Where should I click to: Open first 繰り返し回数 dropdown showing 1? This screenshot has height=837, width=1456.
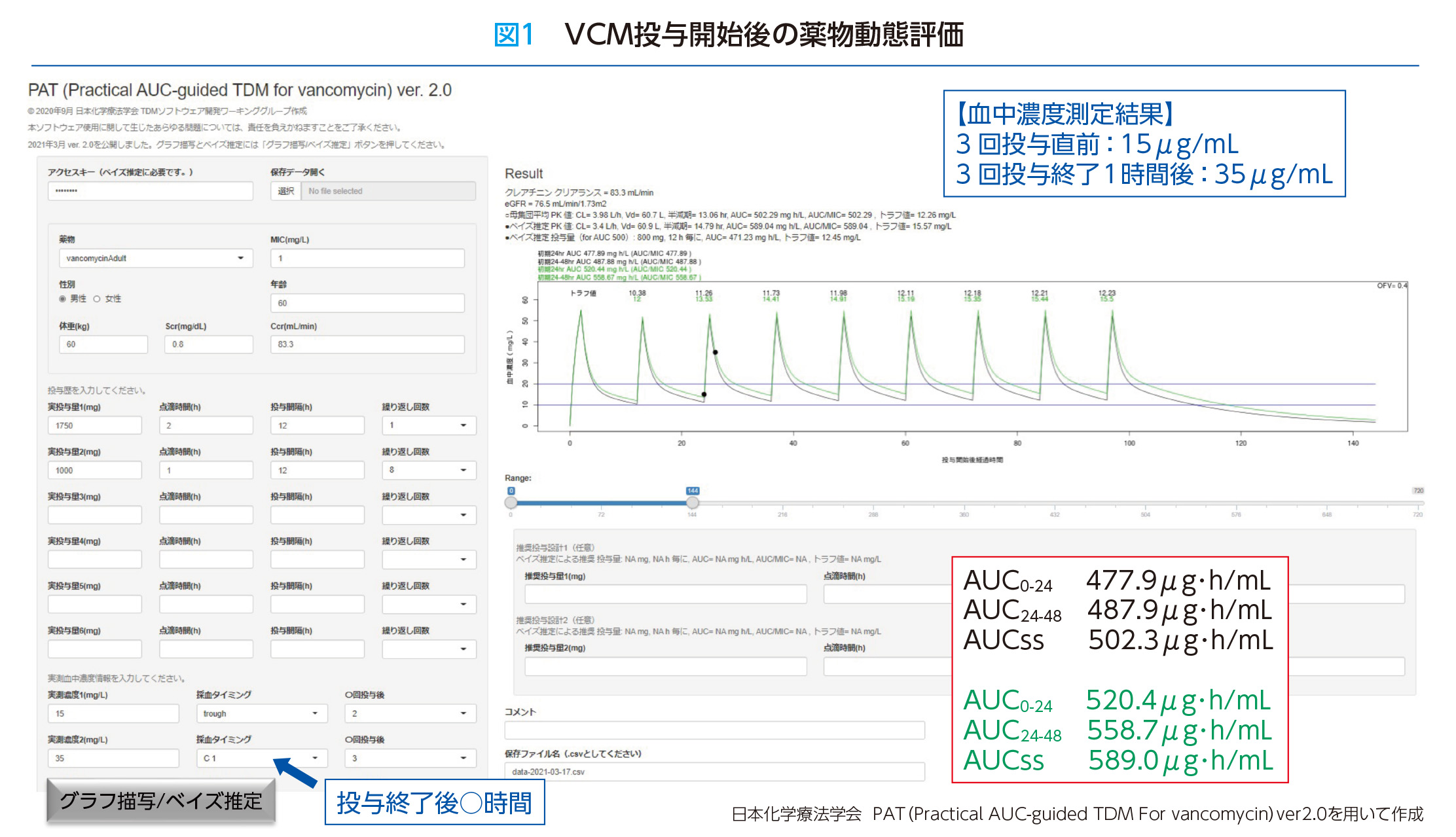(x=429, y=425)
